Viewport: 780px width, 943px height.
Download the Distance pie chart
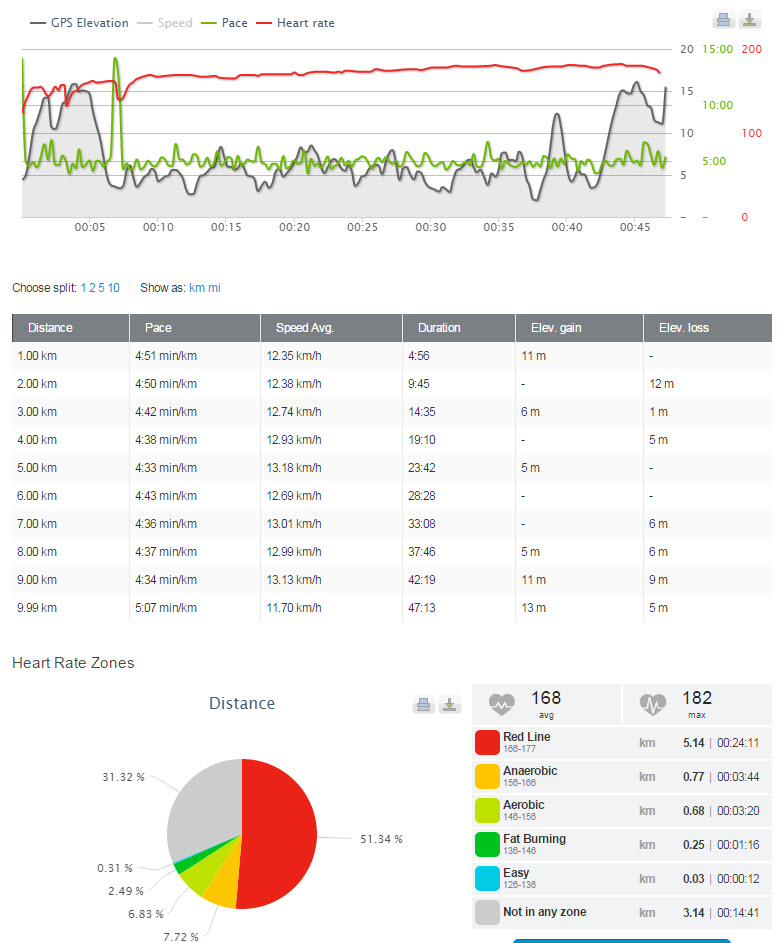(450, 705)
